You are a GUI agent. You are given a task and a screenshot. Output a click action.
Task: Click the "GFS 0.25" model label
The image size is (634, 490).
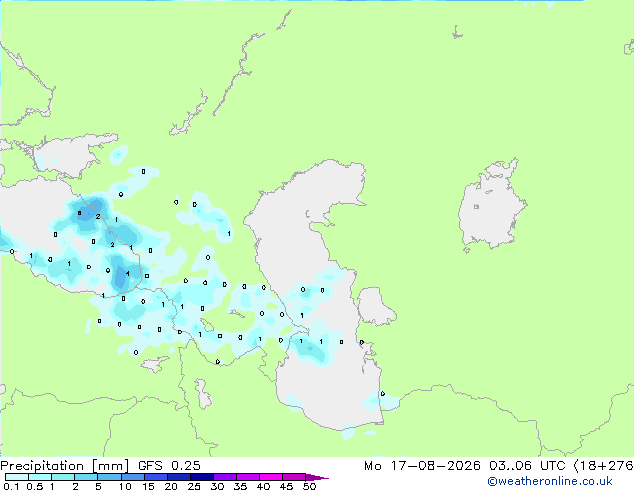(169, 466)
